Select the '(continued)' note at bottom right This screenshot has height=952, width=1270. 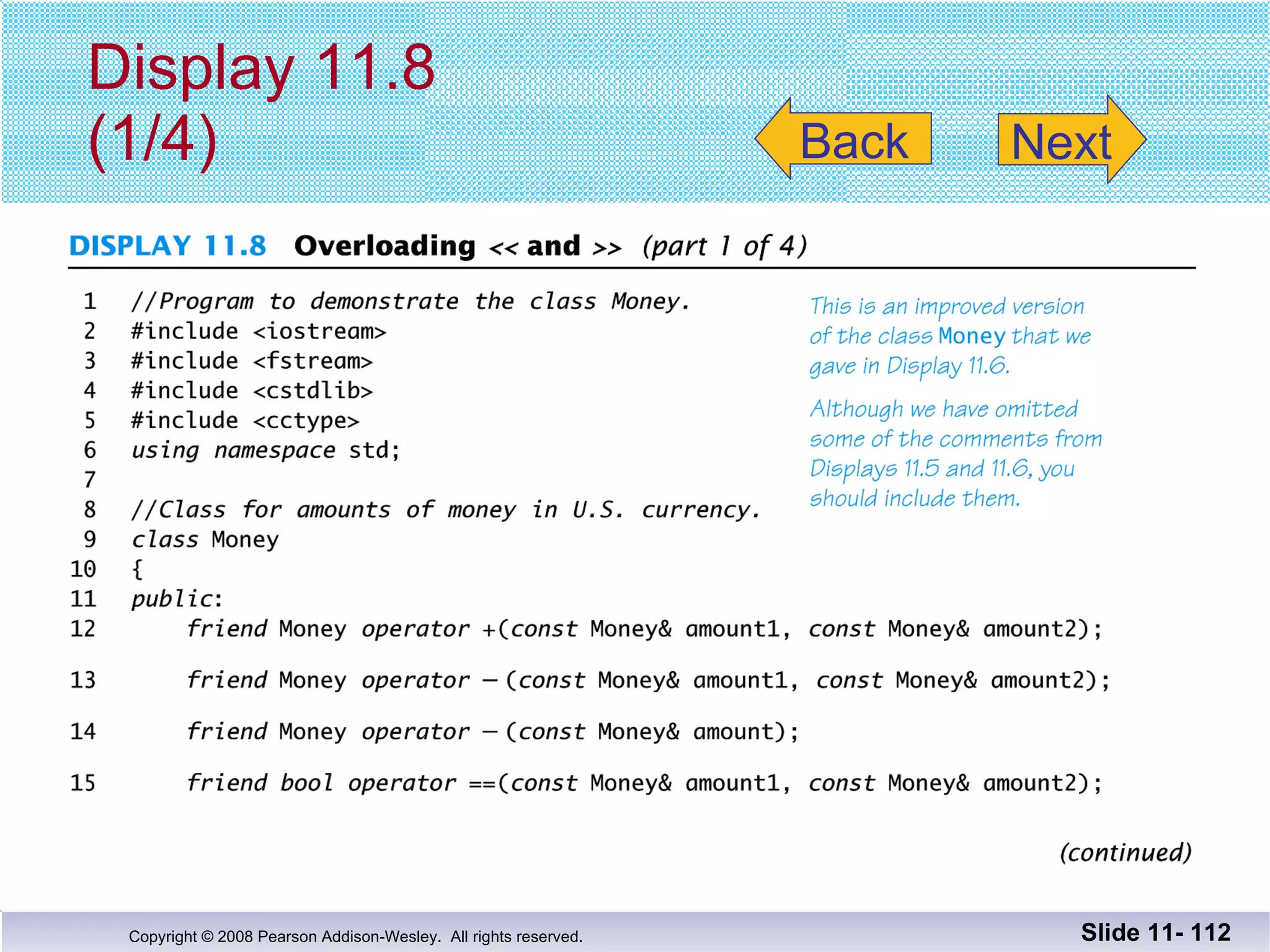pyautogui.click(x=1126, y=853)
